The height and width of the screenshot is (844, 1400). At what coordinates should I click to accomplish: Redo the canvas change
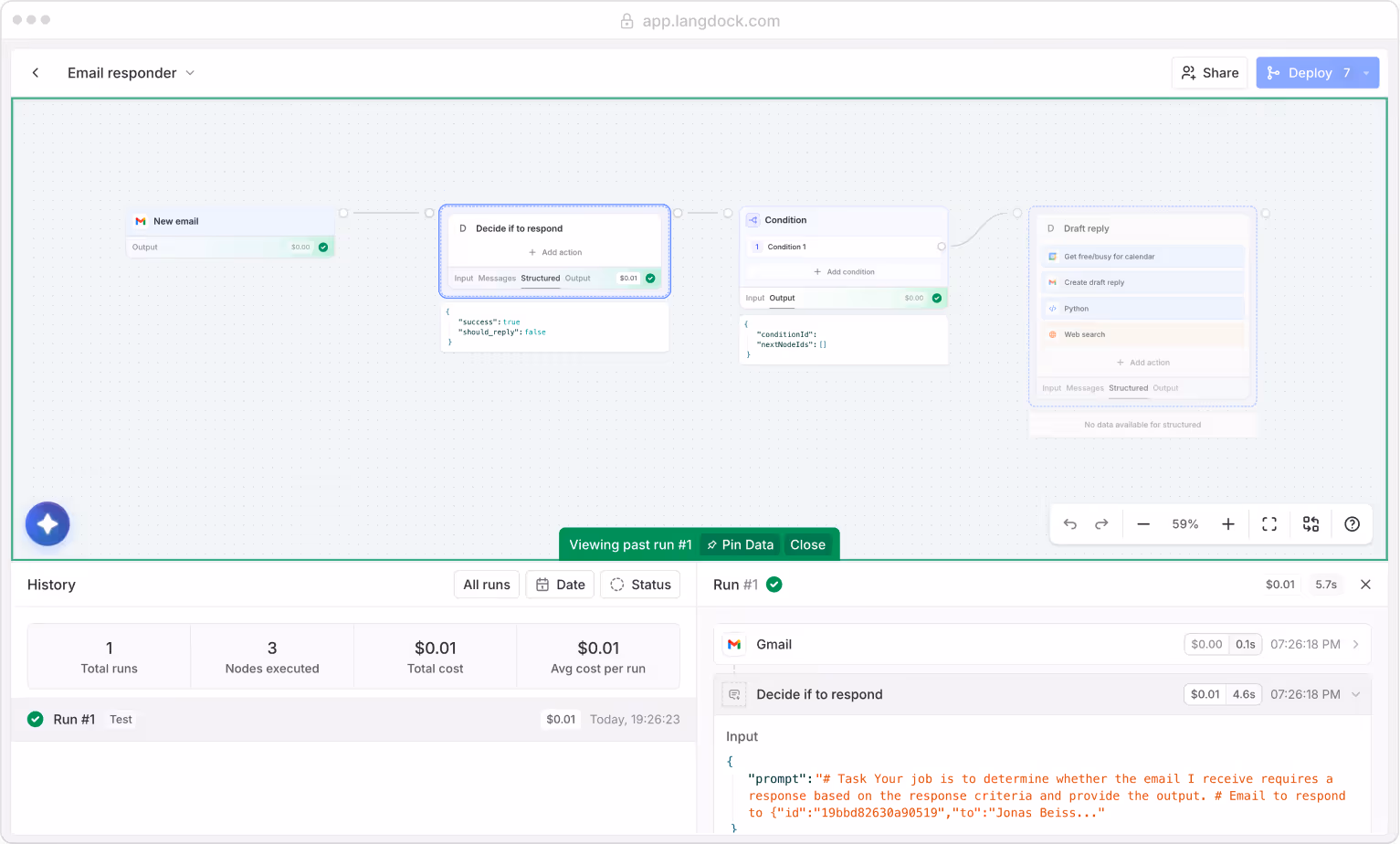1101,524
